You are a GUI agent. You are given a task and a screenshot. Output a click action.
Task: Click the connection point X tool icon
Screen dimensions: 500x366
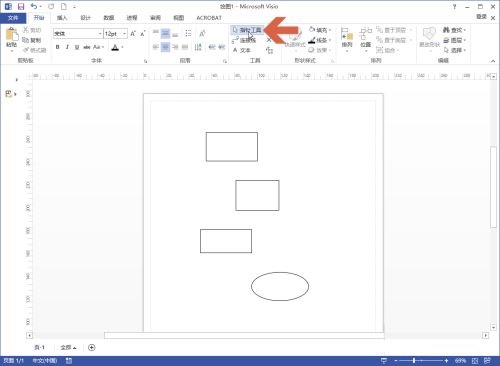269,40
